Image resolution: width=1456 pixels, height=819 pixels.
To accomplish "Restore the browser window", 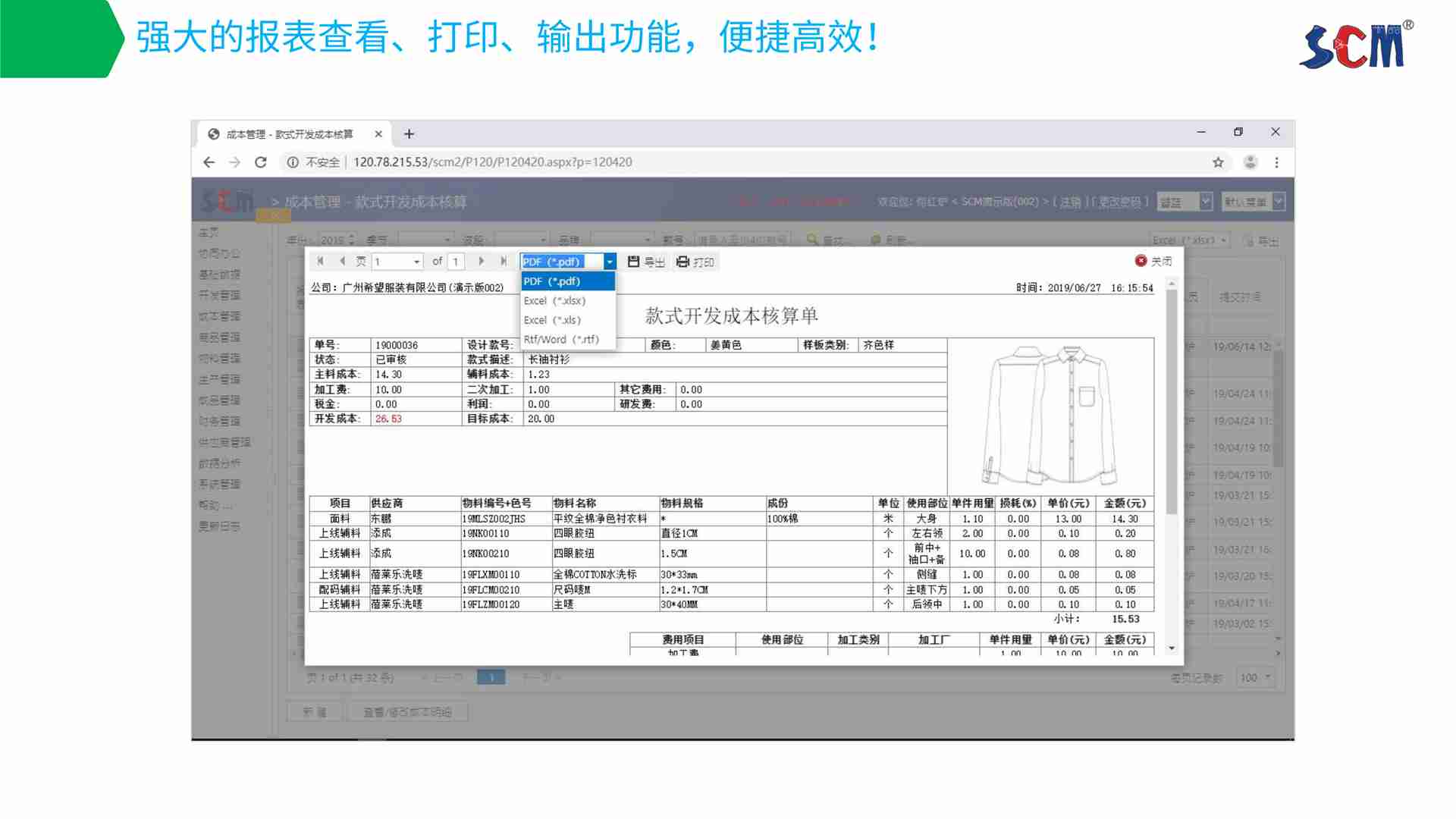I will point(1238,132).
